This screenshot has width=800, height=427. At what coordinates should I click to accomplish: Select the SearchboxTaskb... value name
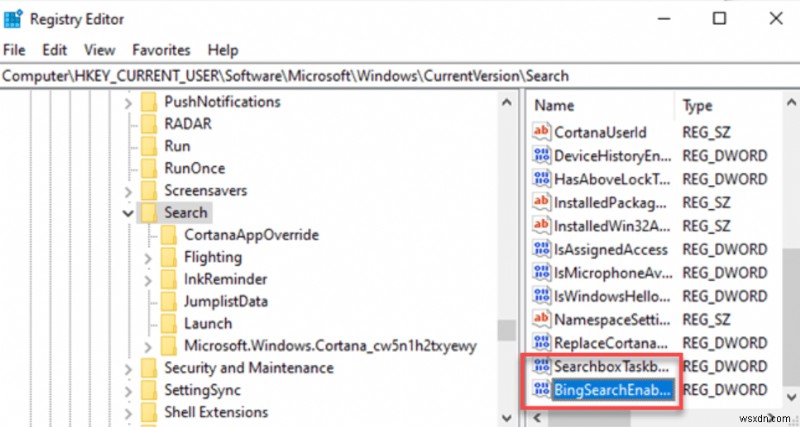coord(611,366)
